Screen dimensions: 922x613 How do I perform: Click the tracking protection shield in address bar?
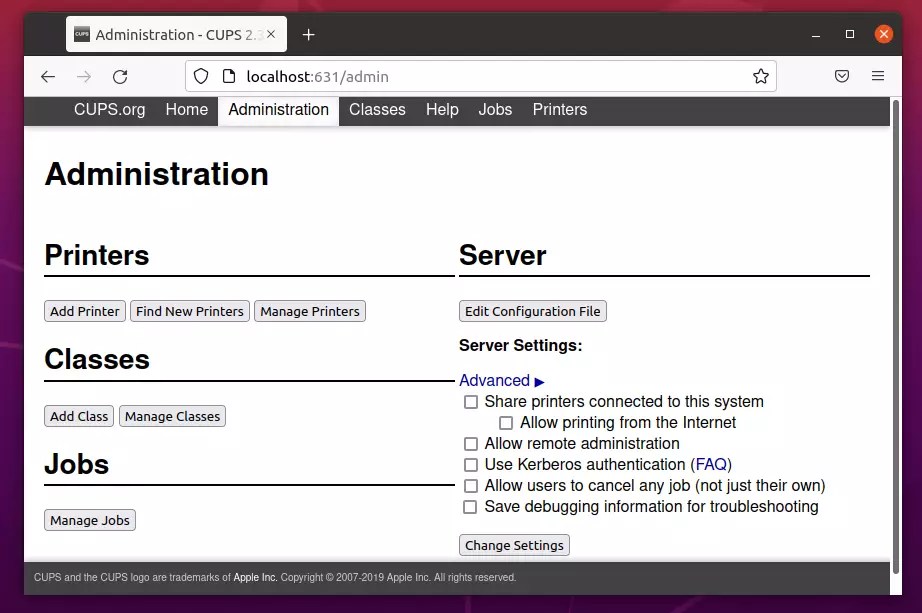click(x=200, y=76)
